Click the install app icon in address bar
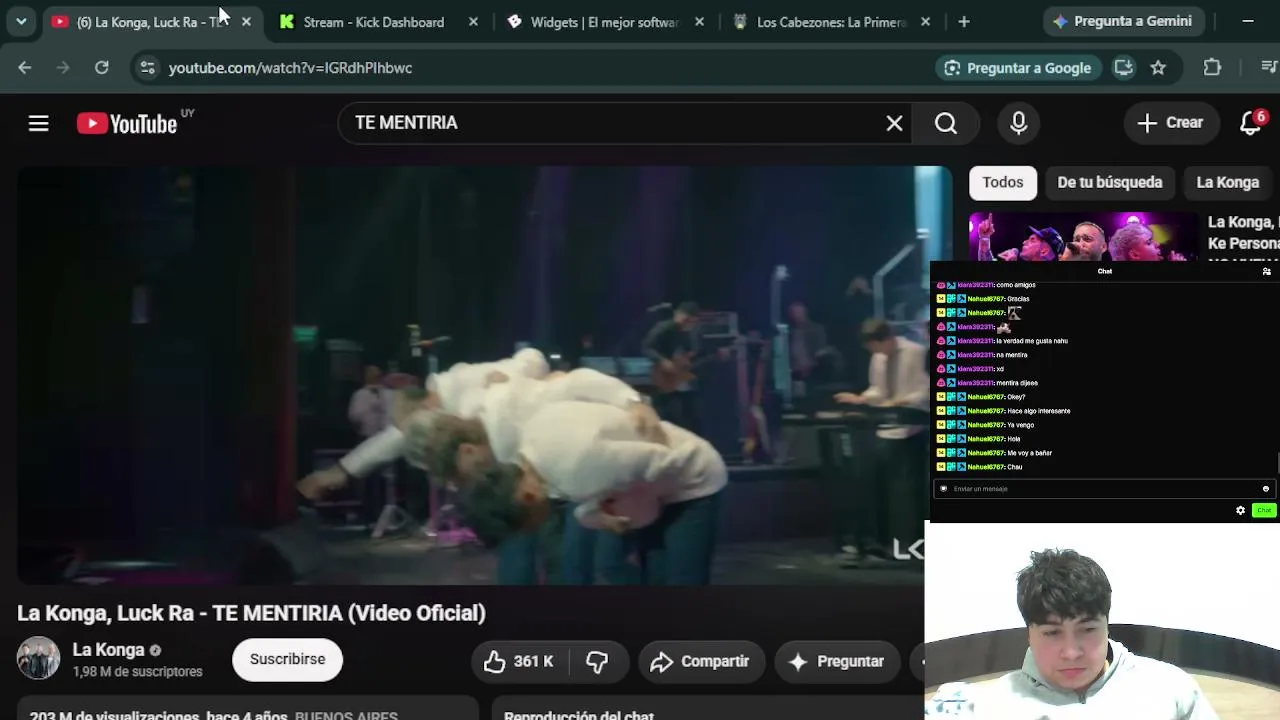The width and height of the screenshot is (1280, 720). pyautogui.click(x=1124, y=68)
